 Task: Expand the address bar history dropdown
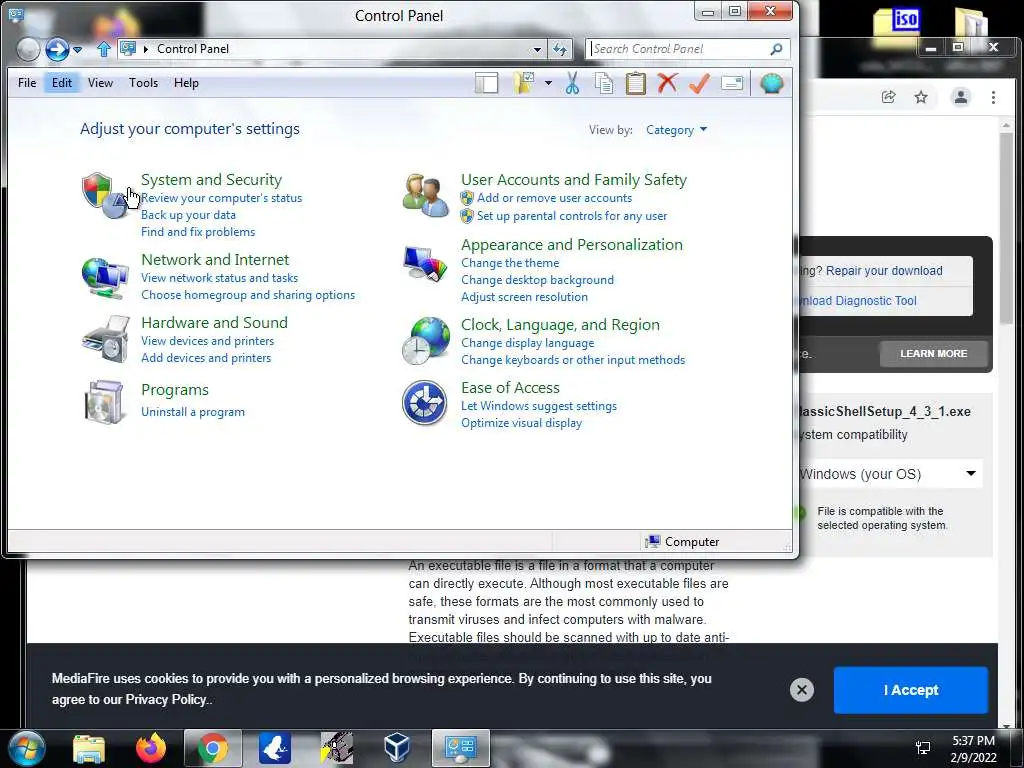pos(537,49)
